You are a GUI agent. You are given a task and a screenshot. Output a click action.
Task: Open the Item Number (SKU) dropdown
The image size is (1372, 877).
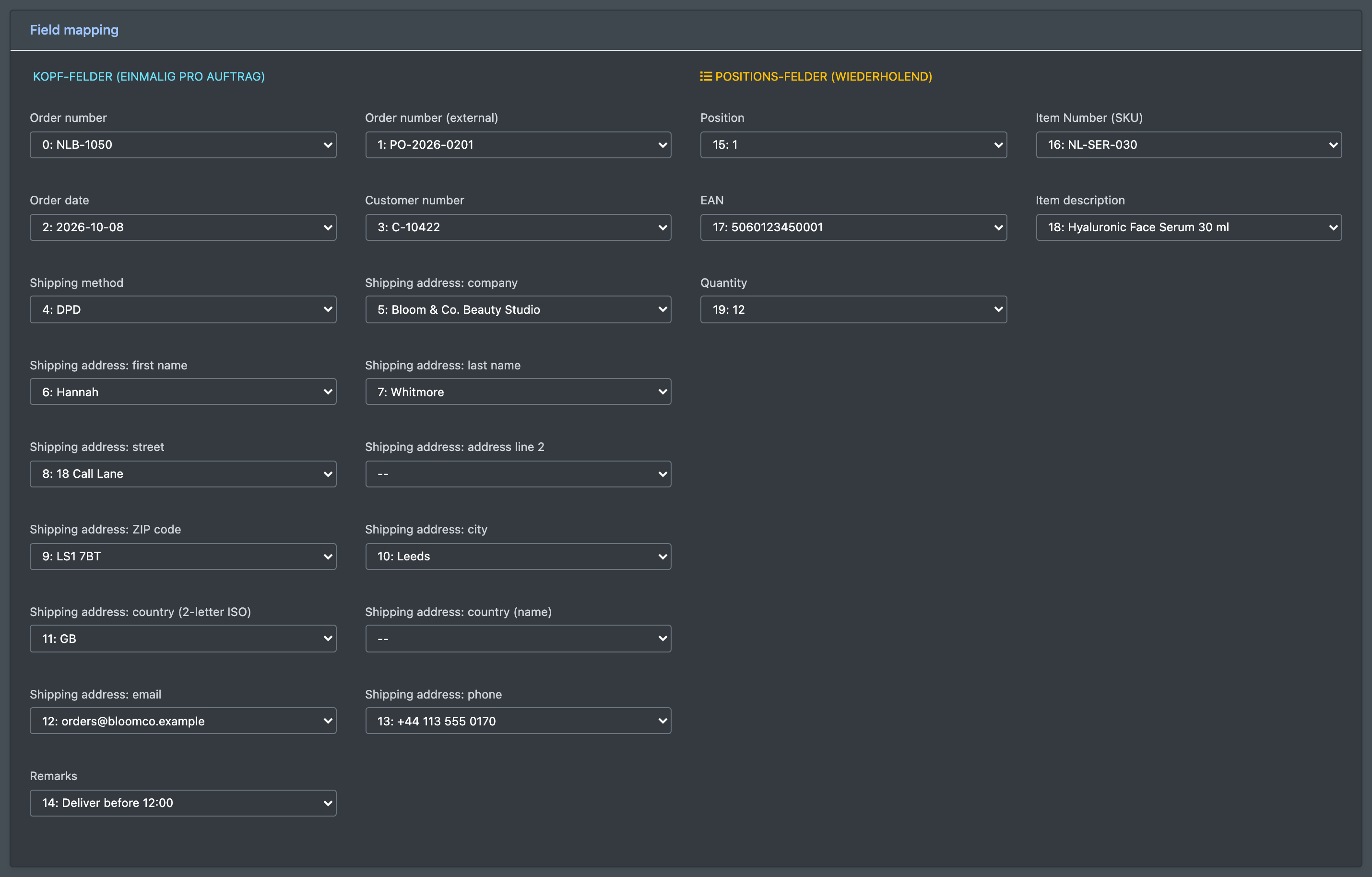(x=1189, y=145)
